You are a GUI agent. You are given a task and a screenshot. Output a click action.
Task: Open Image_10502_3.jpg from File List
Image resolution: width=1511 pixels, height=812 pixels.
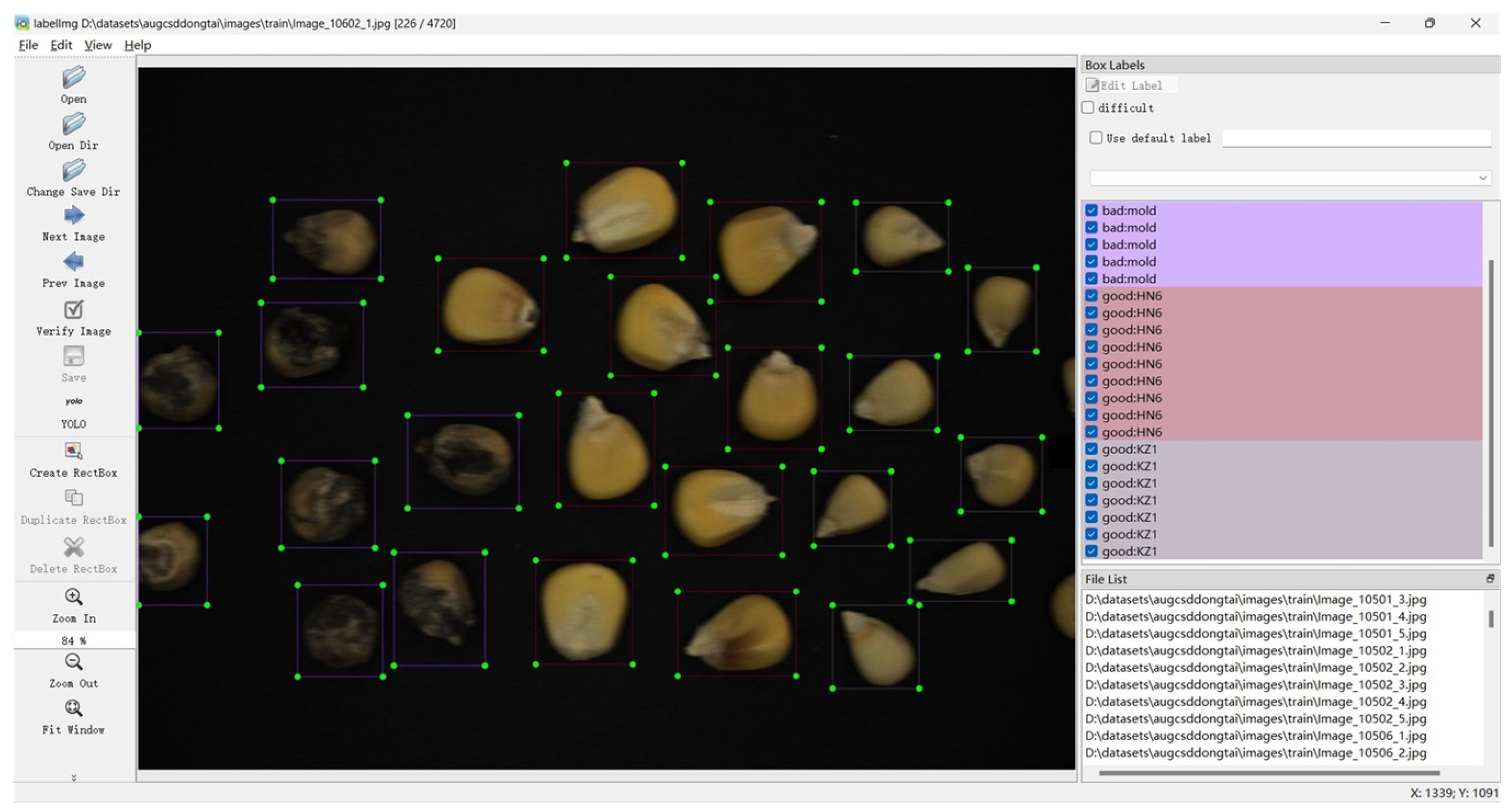1256,684
